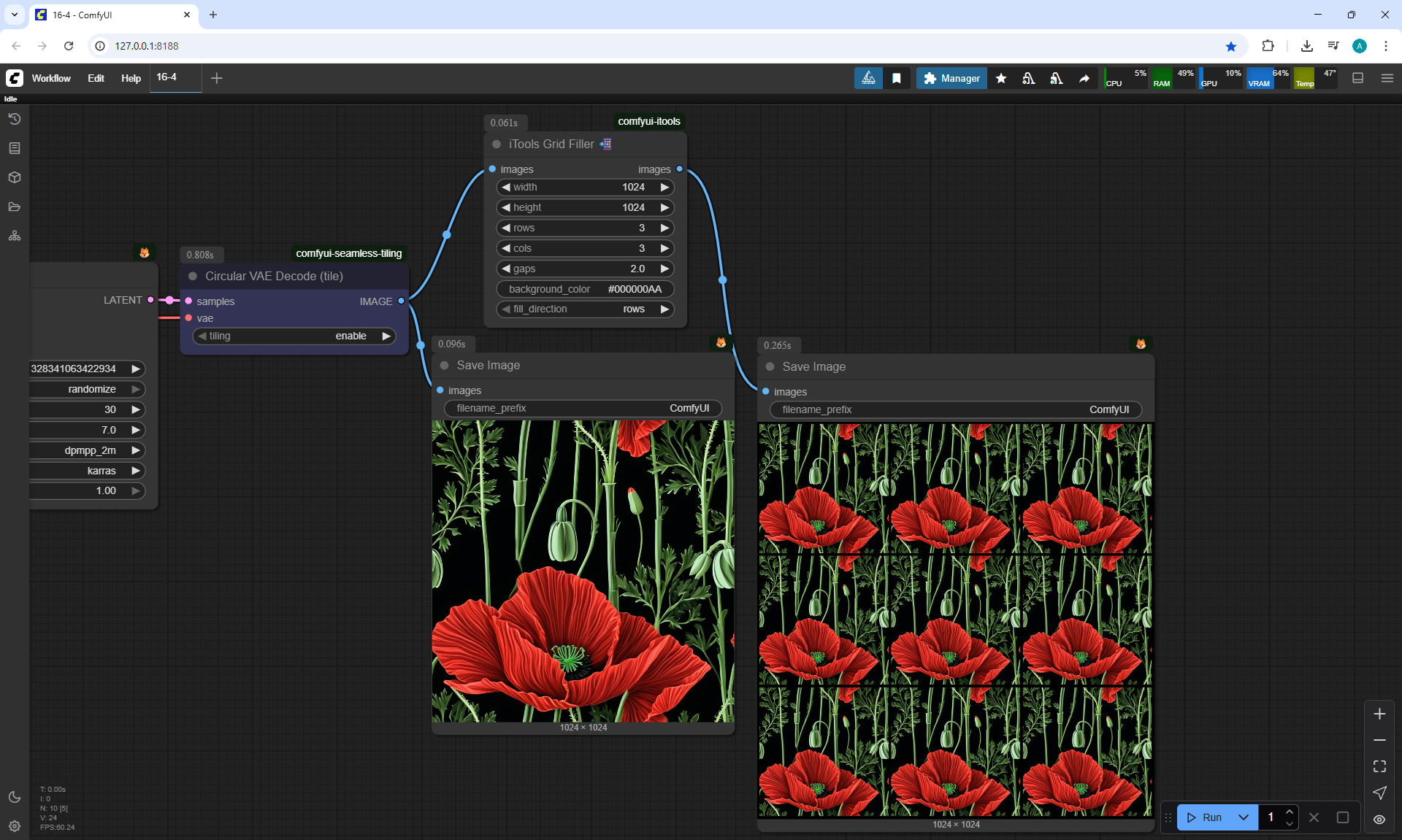This screenshot has height=840, width=1402.
Task: Click the Manager button
Action: (x=951, y=78)
